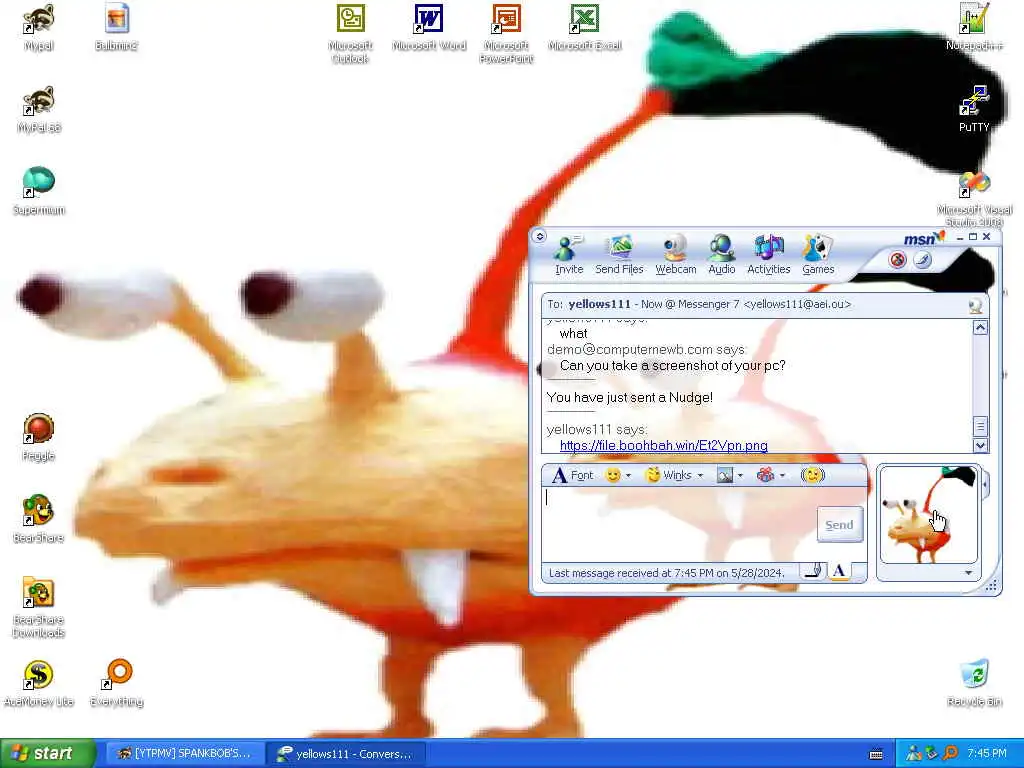Screen dimensions: 1024x768
Task: Select the MyPal 68 desktop shortcut
Action: (x=39, y=110)
